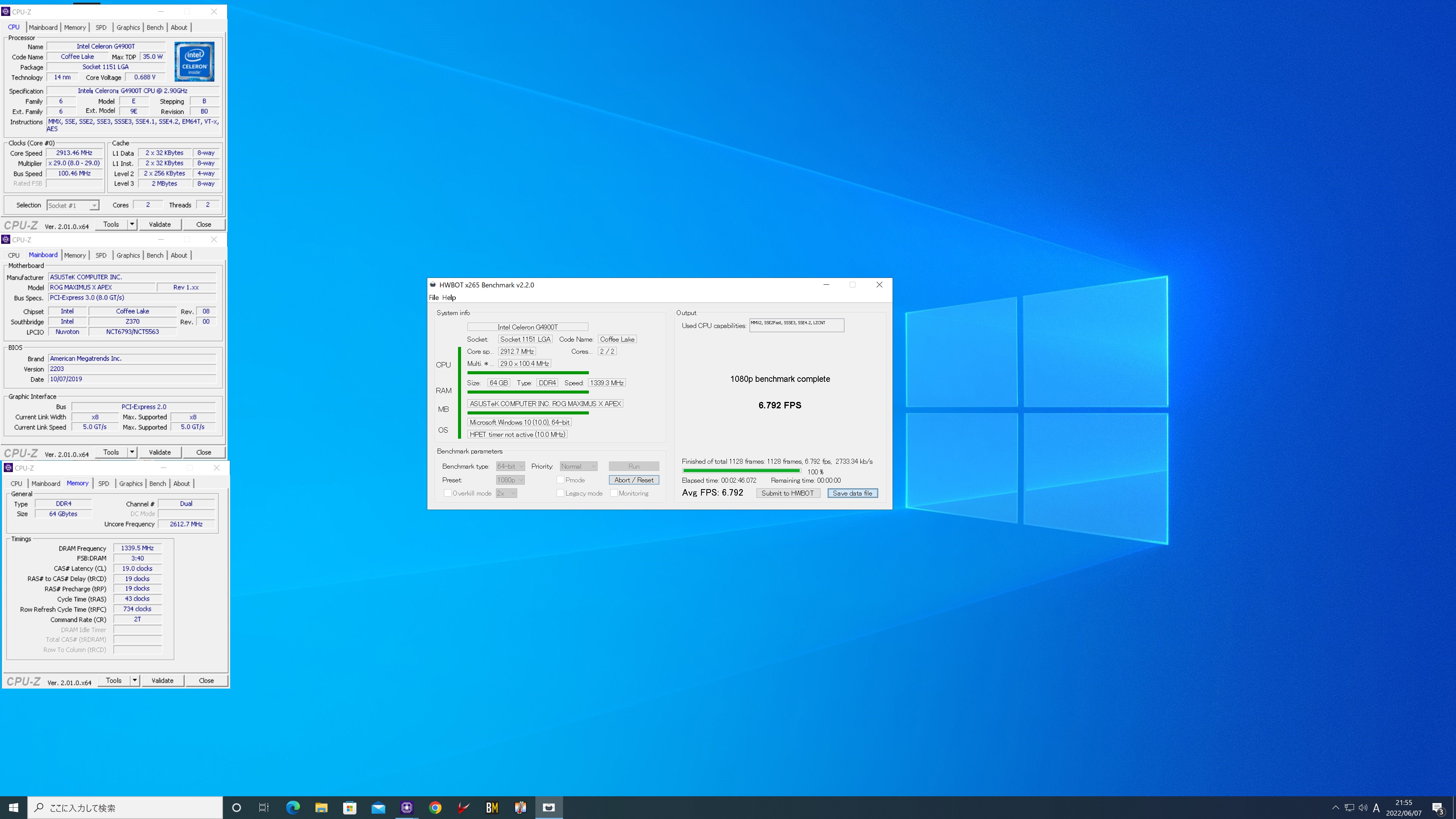
Task: Click the Show desktop sliver at taskbar end
Action: click(1454, 808)
